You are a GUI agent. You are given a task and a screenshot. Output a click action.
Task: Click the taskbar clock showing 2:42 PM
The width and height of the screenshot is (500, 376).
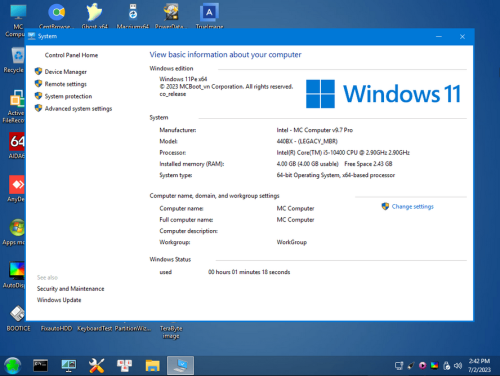click(479, 365)
